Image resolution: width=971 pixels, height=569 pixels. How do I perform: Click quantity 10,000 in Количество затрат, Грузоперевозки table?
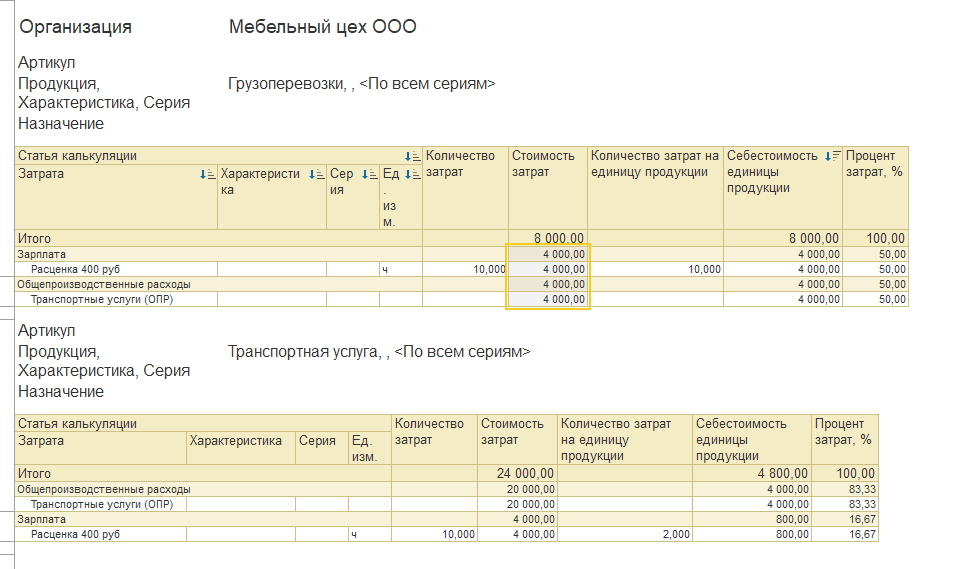[489, 269]
